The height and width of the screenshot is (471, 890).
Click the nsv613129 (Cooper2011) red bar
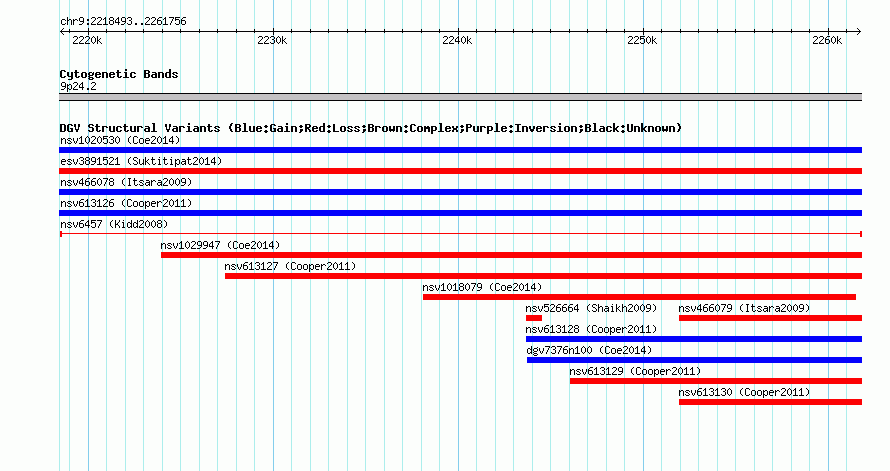click(716, 381)
